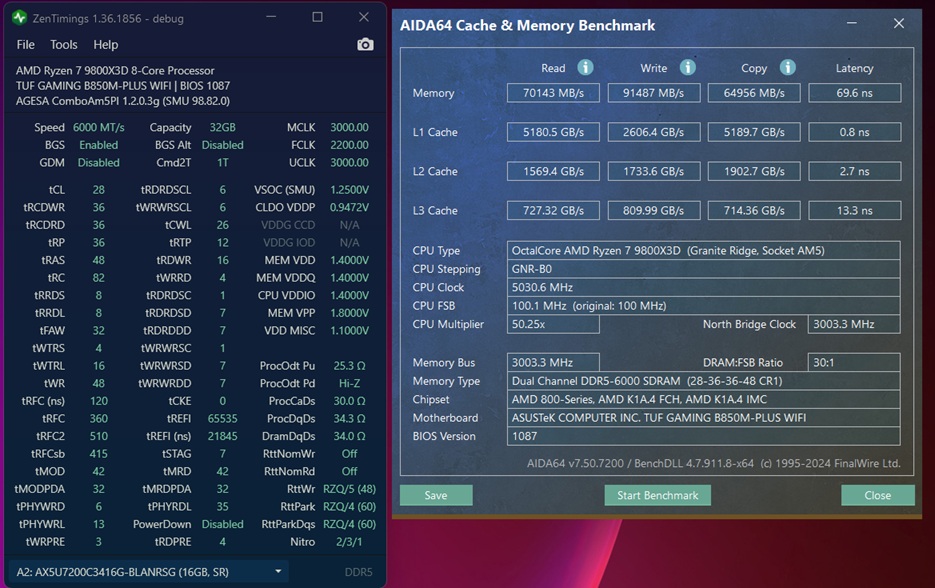935x588 pixels.
Task: Select L2 Cache Read 1569.4 GB/s field
Action: [553, 172]
